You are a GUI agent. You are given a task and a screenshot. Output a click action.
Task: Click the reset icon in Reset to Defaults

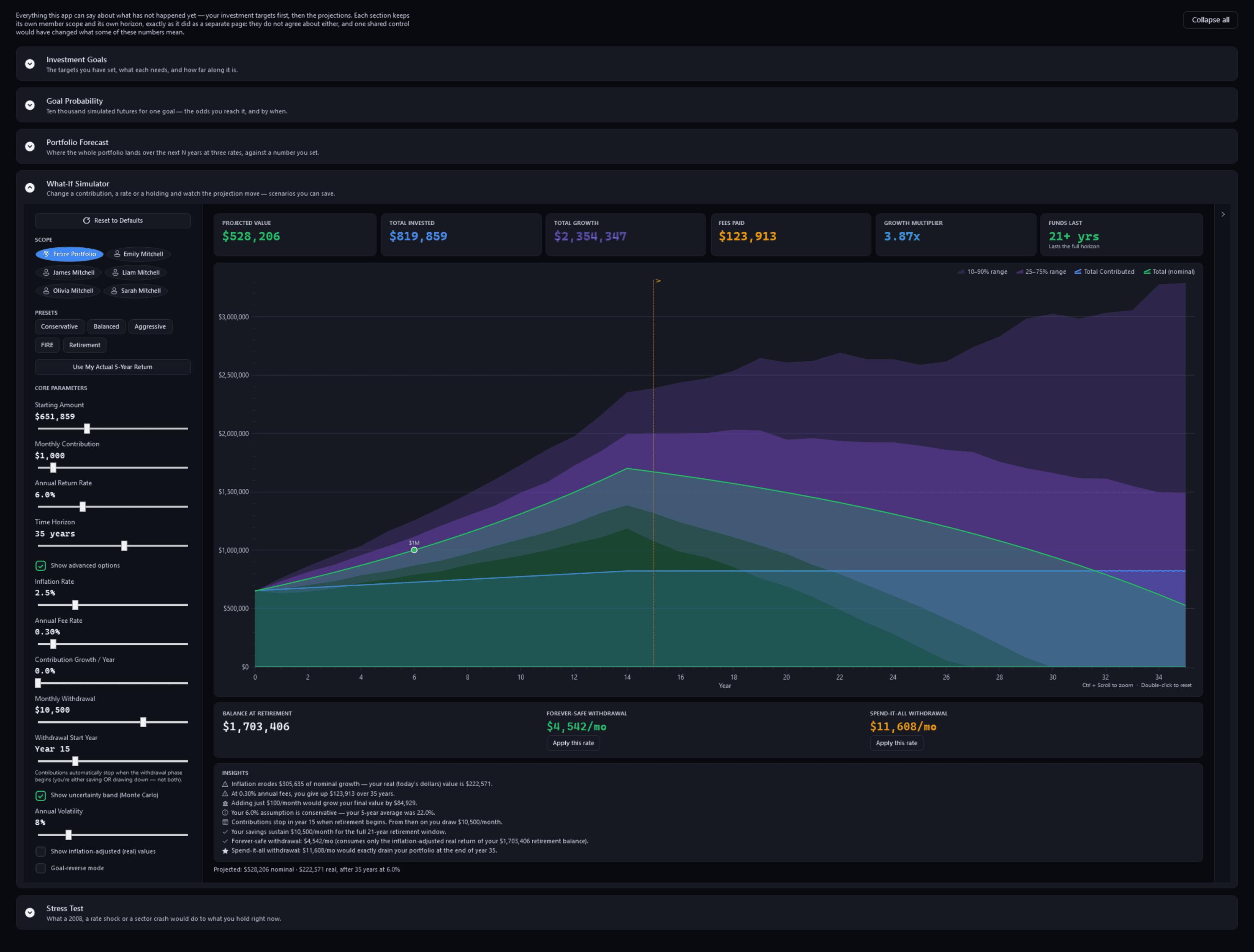(x=87, y=221)
